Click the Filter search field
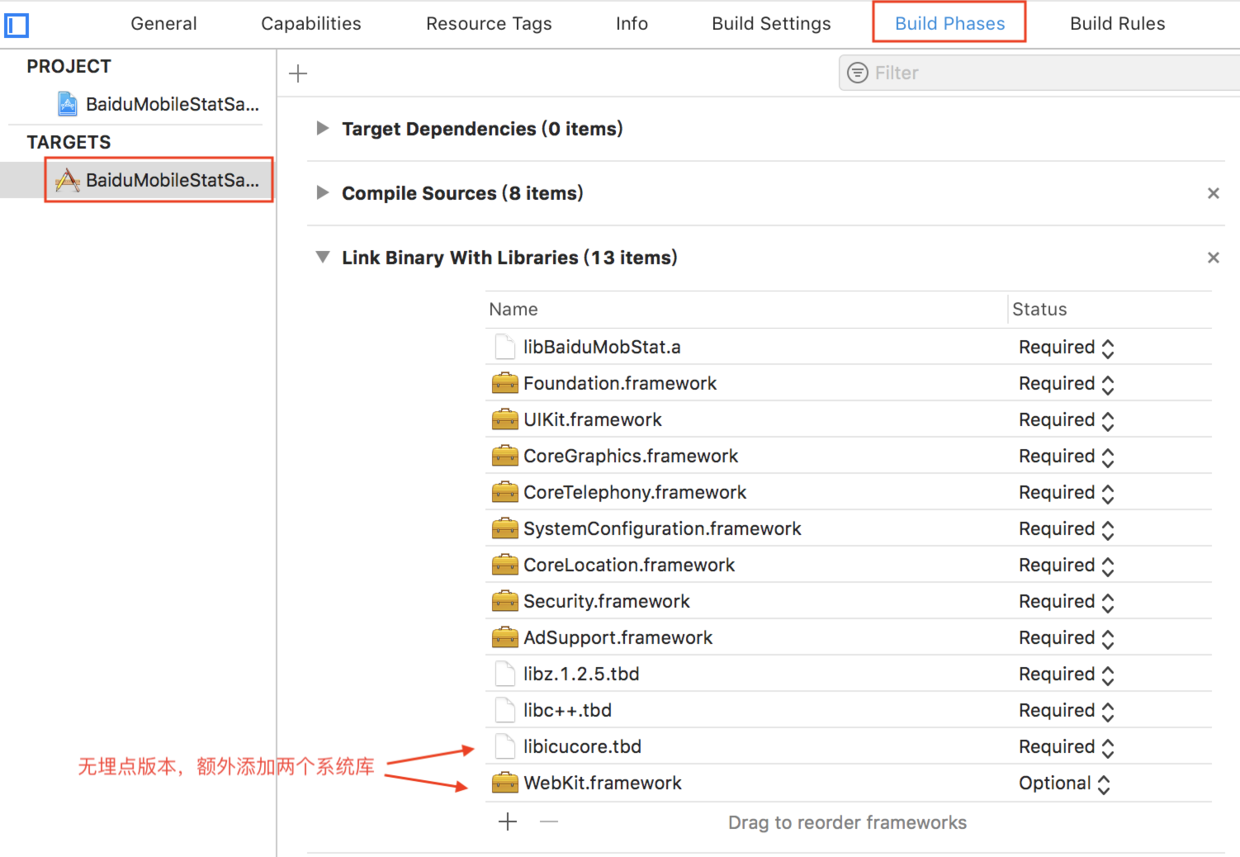 pos(1040,73)
